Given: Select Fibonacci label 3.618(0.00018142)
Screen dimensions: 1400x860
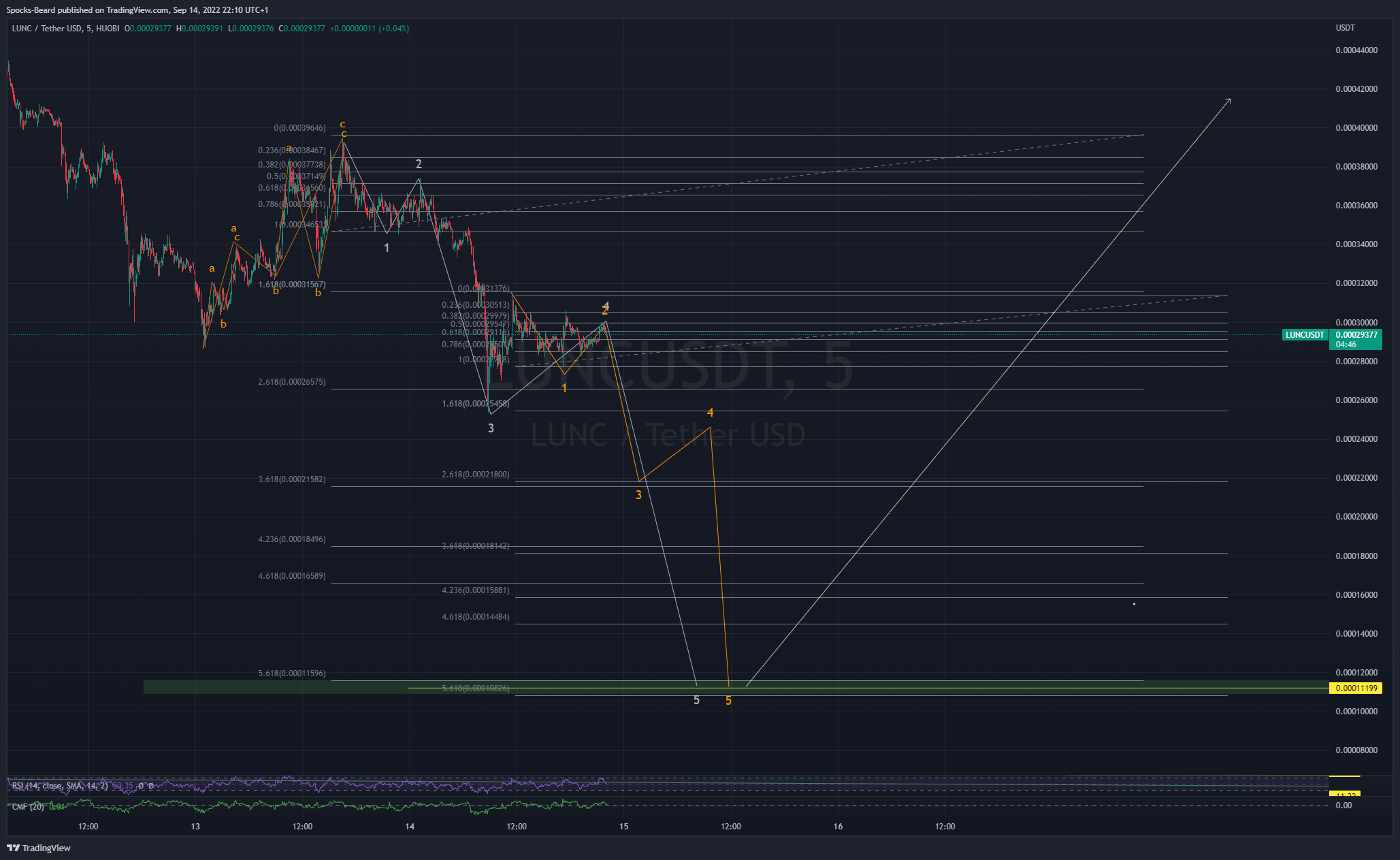Looking at the screenshot, I should coord(476,546).
